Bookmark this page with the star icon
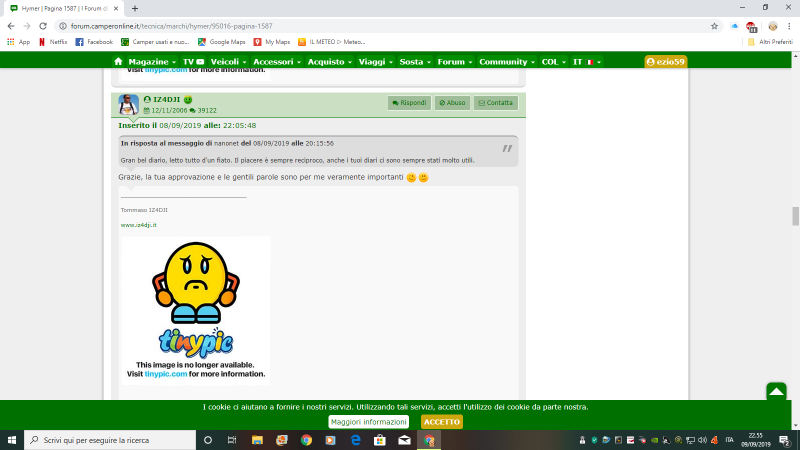Image resolution: width=800 pixels, height=450 pixels. pos(714,26)
